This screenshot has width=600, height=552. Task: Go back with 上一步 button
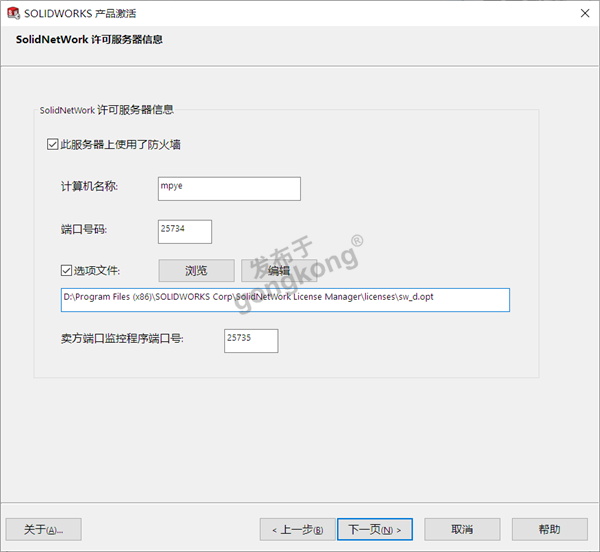tap(298, 529)
